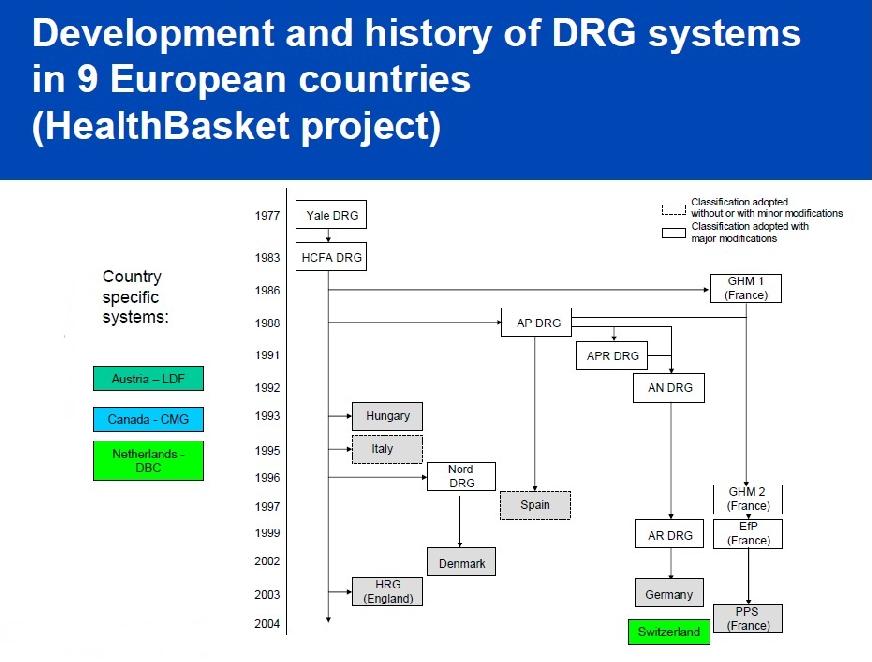
Task: Click the year 1995 label
Action: click(267, 451)
